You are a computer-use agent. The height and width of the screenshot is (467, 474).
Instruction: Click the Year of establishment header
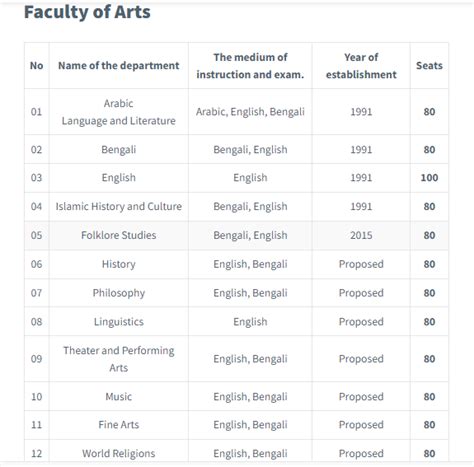pos(361,66)
